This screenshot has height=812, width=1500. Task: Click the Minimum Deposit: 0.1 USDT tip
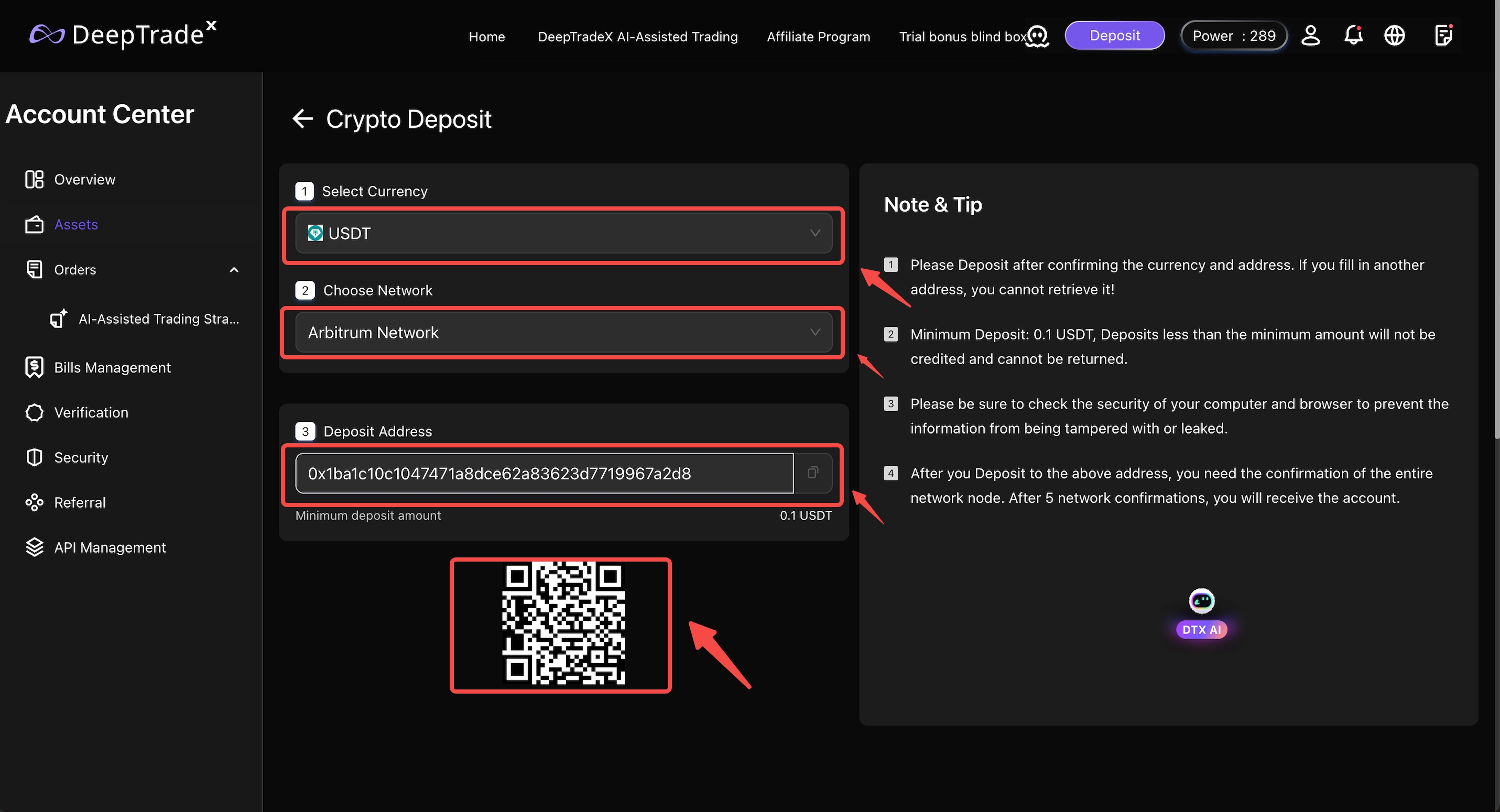pyautogui.click(x=1173, y=346)
